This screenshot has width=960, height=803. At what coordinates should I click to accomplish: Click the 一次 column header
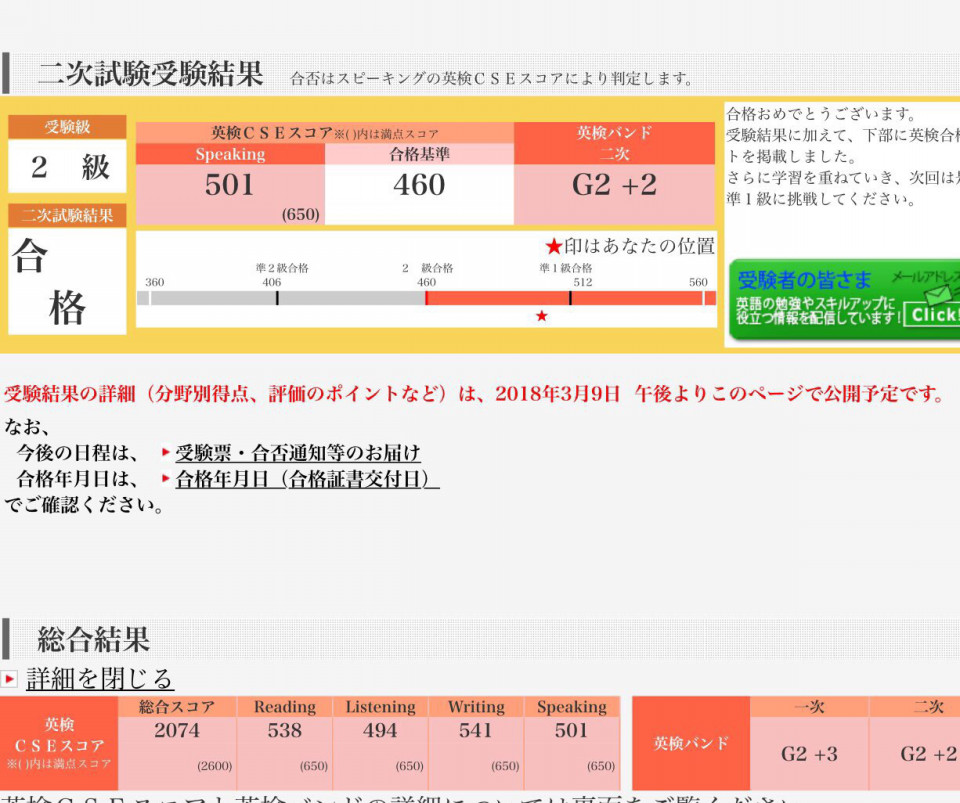coord(809,707)
